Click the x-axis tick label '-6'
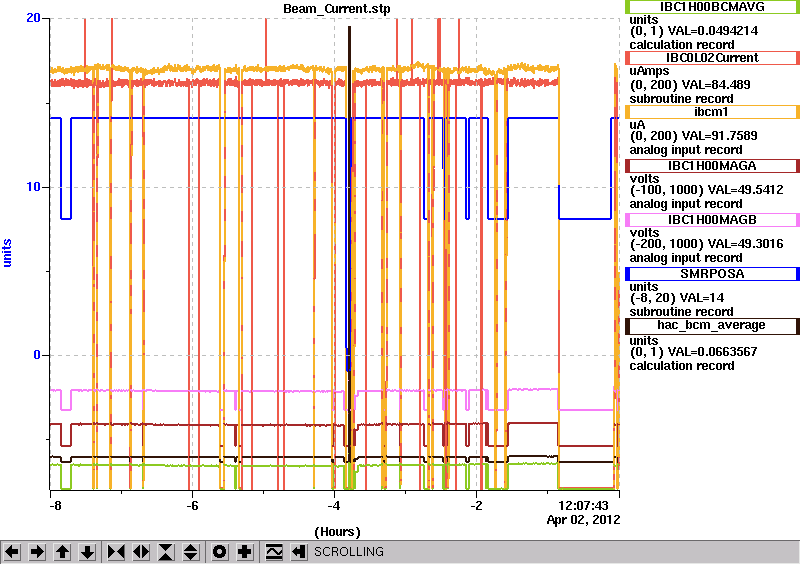The image size is (800, 564). [191, 506]
